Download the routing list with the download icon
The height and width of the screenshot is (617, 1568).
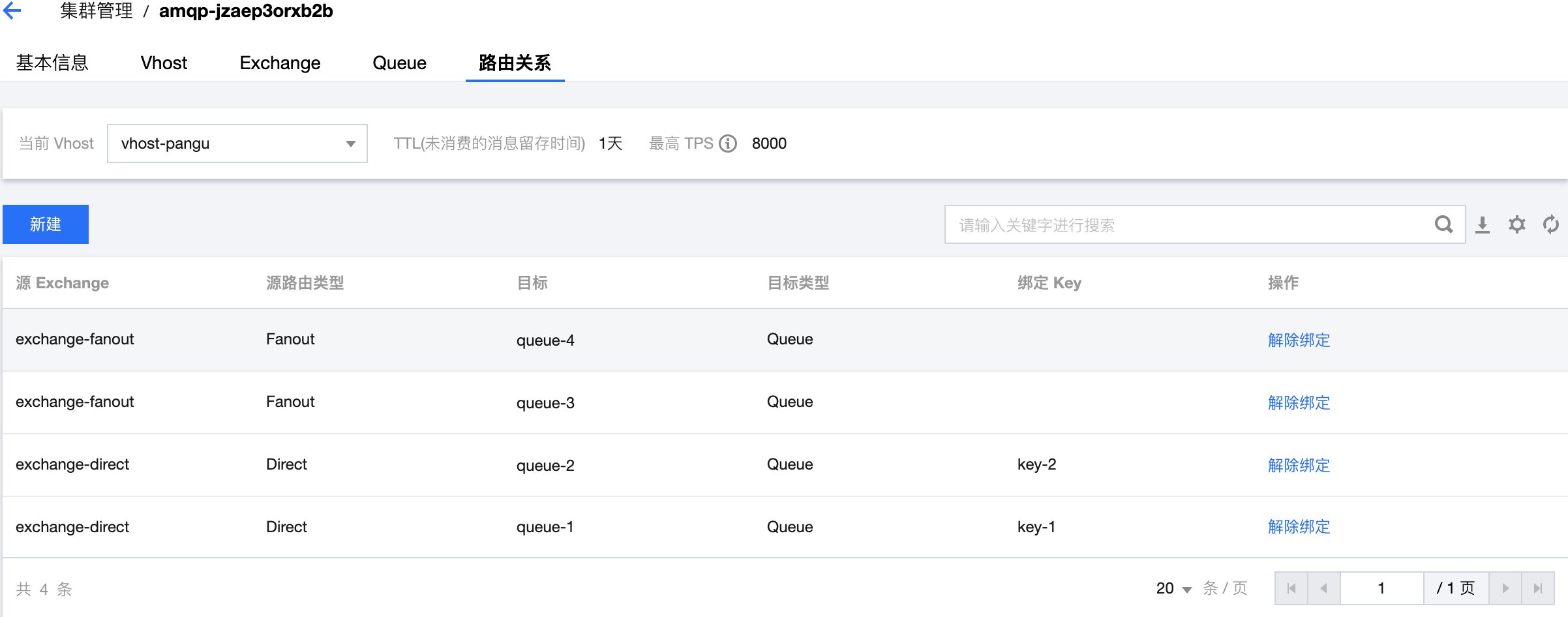pos(1483,224)
